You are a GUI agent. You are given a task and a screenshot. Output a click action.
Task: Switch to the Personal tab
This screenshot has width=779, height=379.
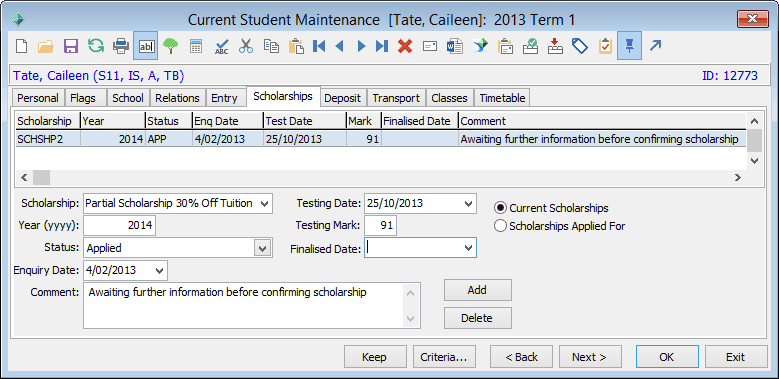coord(38,98)
